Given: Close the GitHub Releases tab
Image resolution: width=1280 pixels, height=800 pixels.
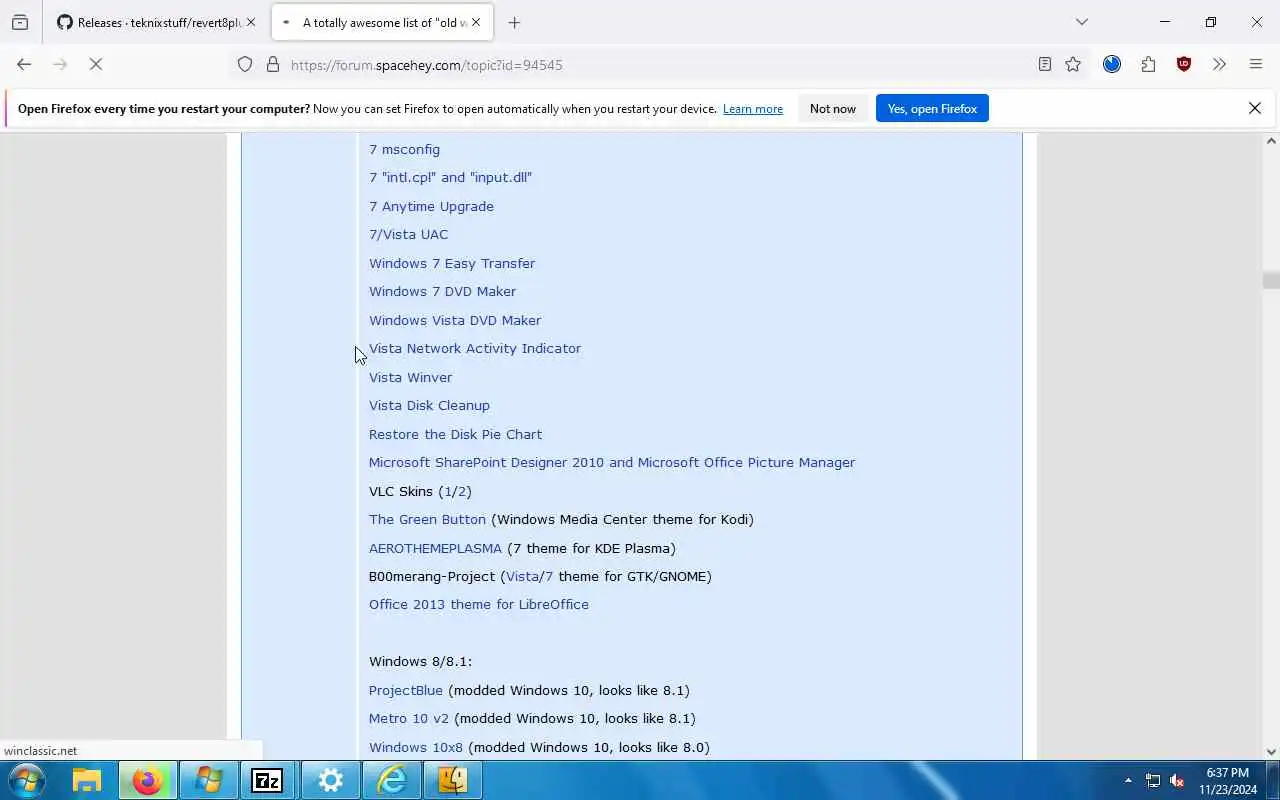Looking at the screenshot, I should coord(250,22).
